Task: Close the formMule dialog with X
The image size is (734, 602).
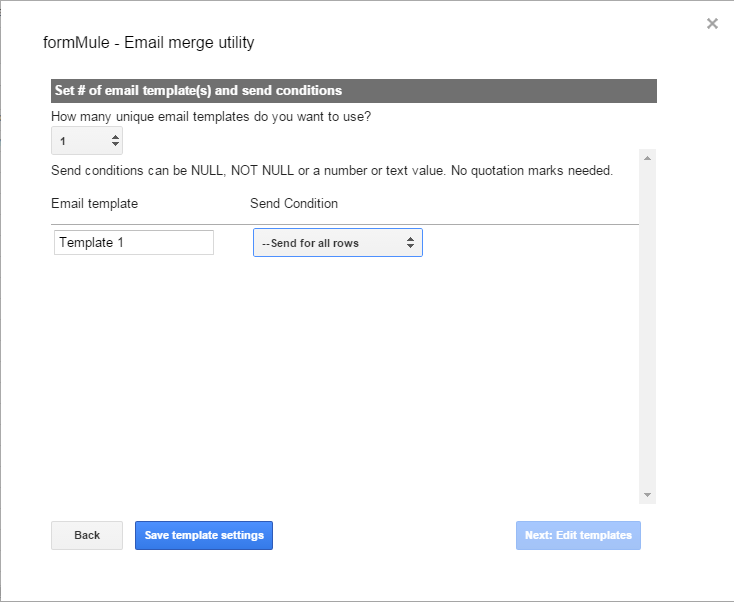Action: click(x=712, y=24)
